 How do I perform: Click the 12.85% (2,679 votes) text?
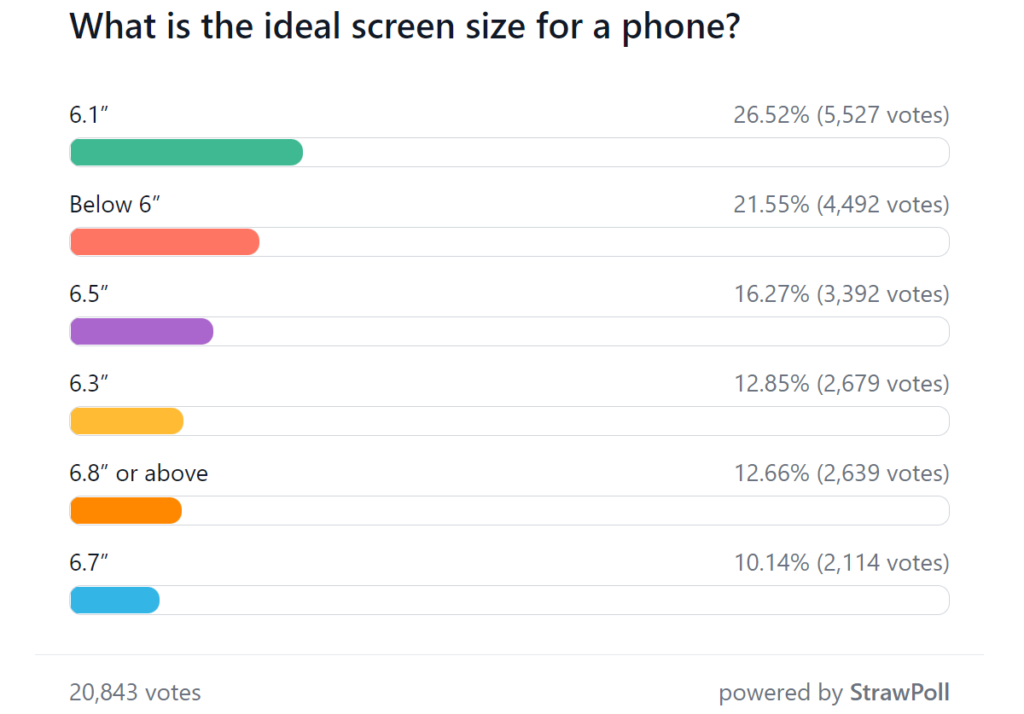pyautogui.click(x=840, y=384)
